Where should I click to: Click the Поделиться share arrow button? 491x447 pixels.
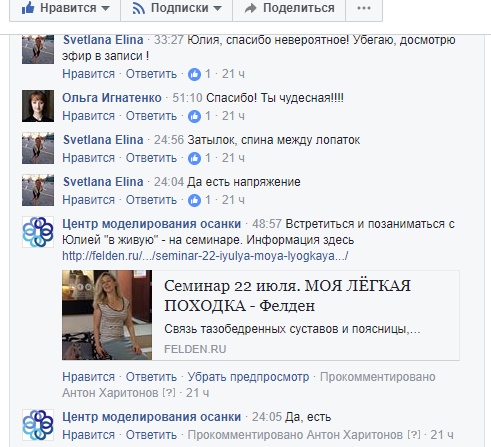[289, 8]
